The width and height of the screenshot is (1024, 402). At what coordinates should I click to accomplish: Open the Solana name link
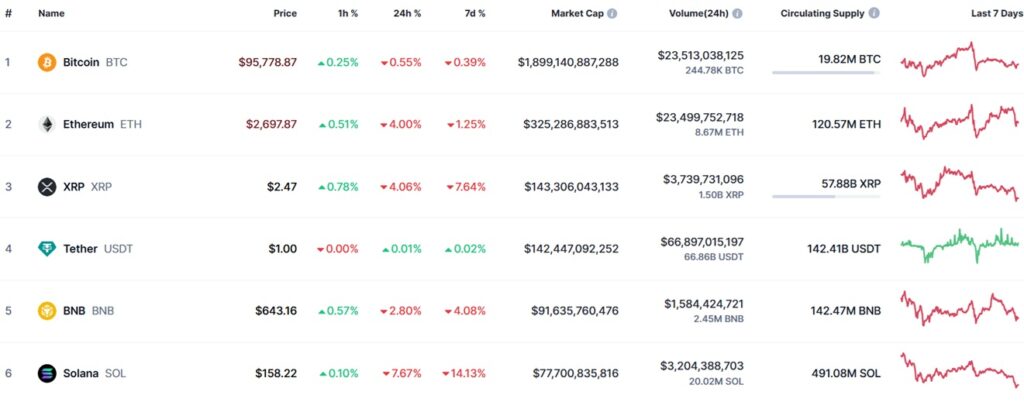pyautogui.click(x=80, y=373)
